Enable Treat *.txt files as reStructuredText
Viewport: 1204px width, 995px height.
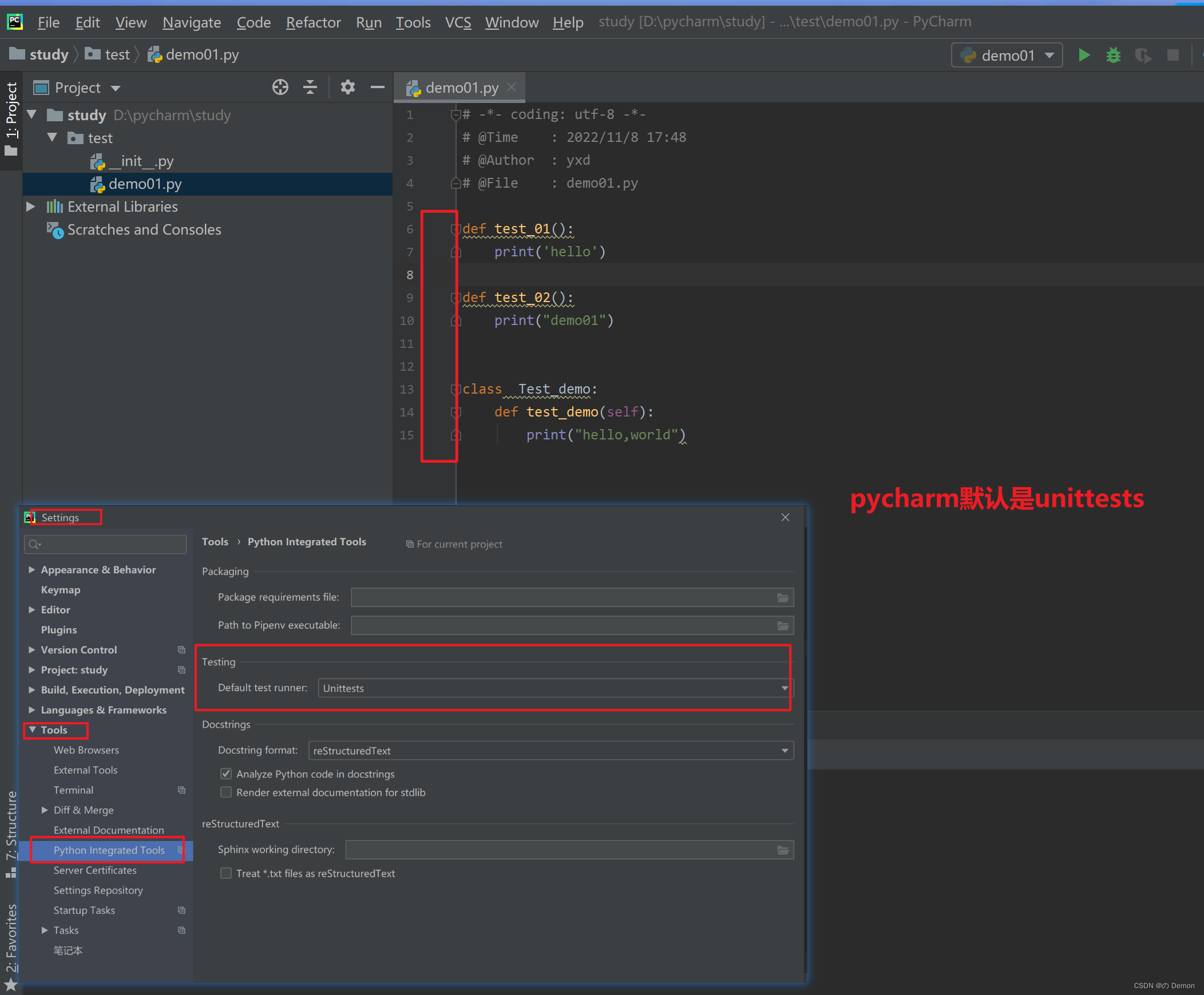226,874
